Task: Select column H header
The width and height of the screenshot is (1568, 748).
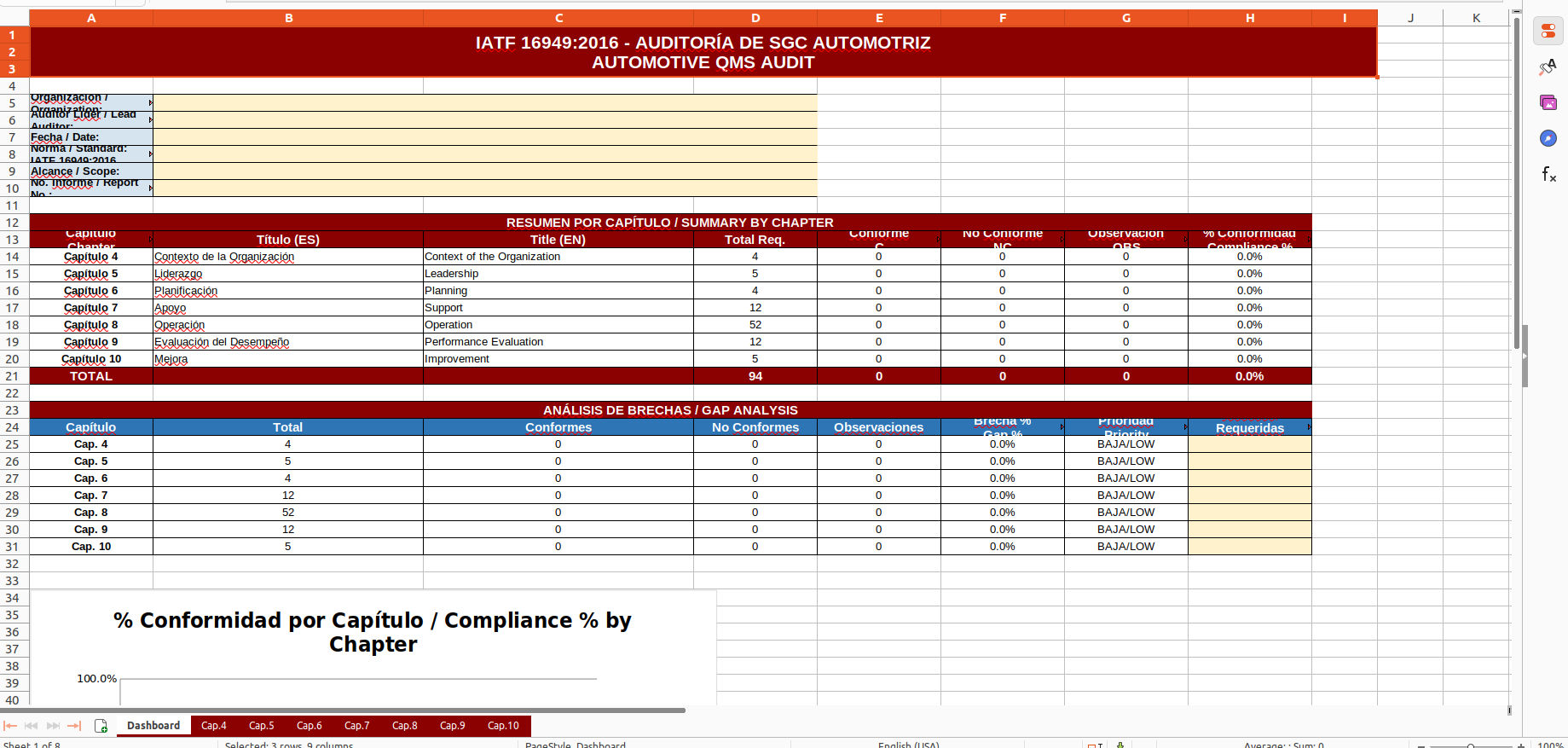Action: (x=1250, y=18)
